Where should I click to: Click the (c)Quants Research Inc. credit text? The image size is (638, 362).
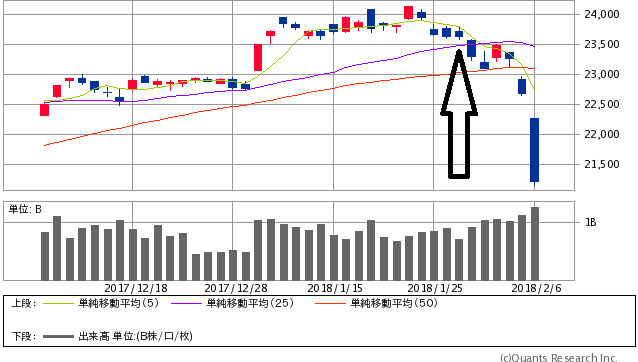tap(558, 357)
